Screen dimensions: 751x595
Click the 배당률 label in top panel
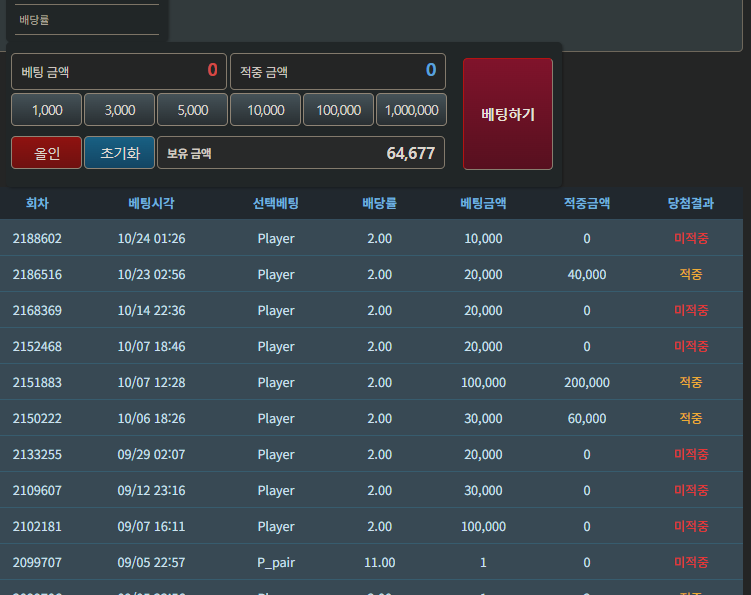click(34, 20)
